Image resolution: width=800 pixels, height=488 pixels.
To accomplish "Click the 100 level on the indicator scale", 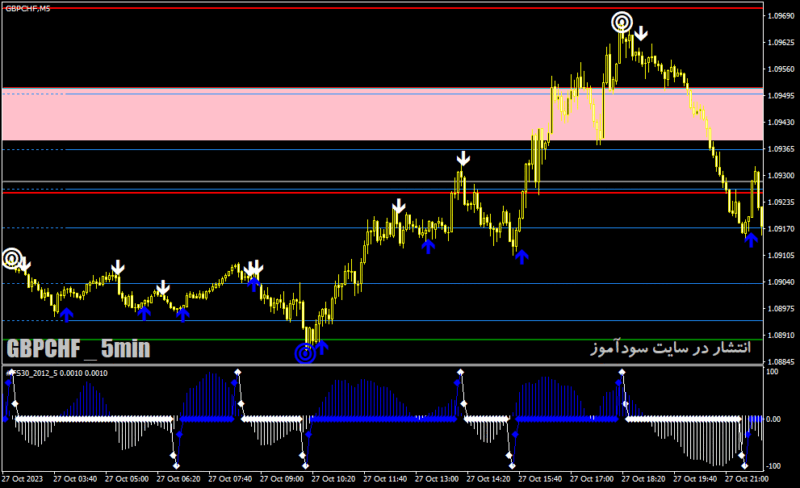I will tap(772, 372).
